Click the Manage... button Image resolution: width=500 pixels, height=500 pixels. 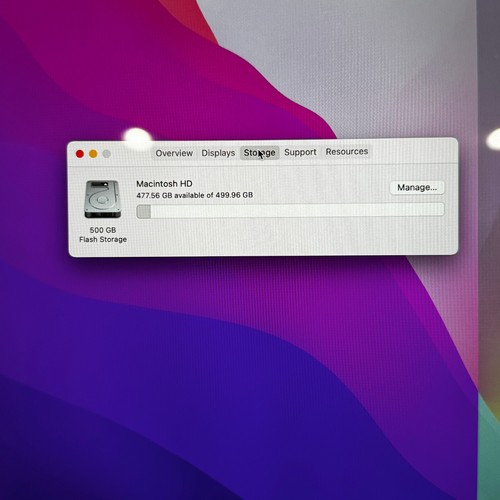pyautogui.click(x=417, y=187)
